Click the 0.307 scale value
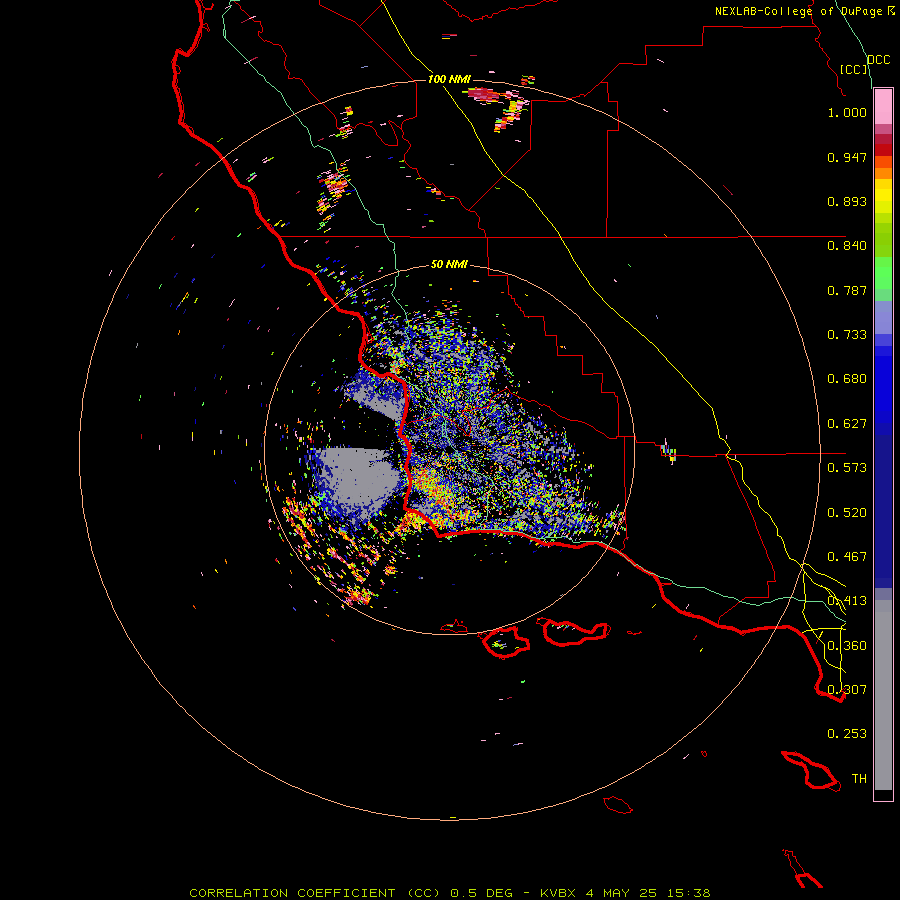 coord(847,690)
